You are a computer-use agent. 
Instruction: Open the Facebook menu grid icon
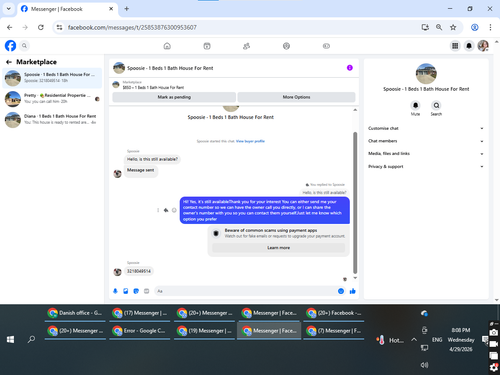(x=455, y=46)
